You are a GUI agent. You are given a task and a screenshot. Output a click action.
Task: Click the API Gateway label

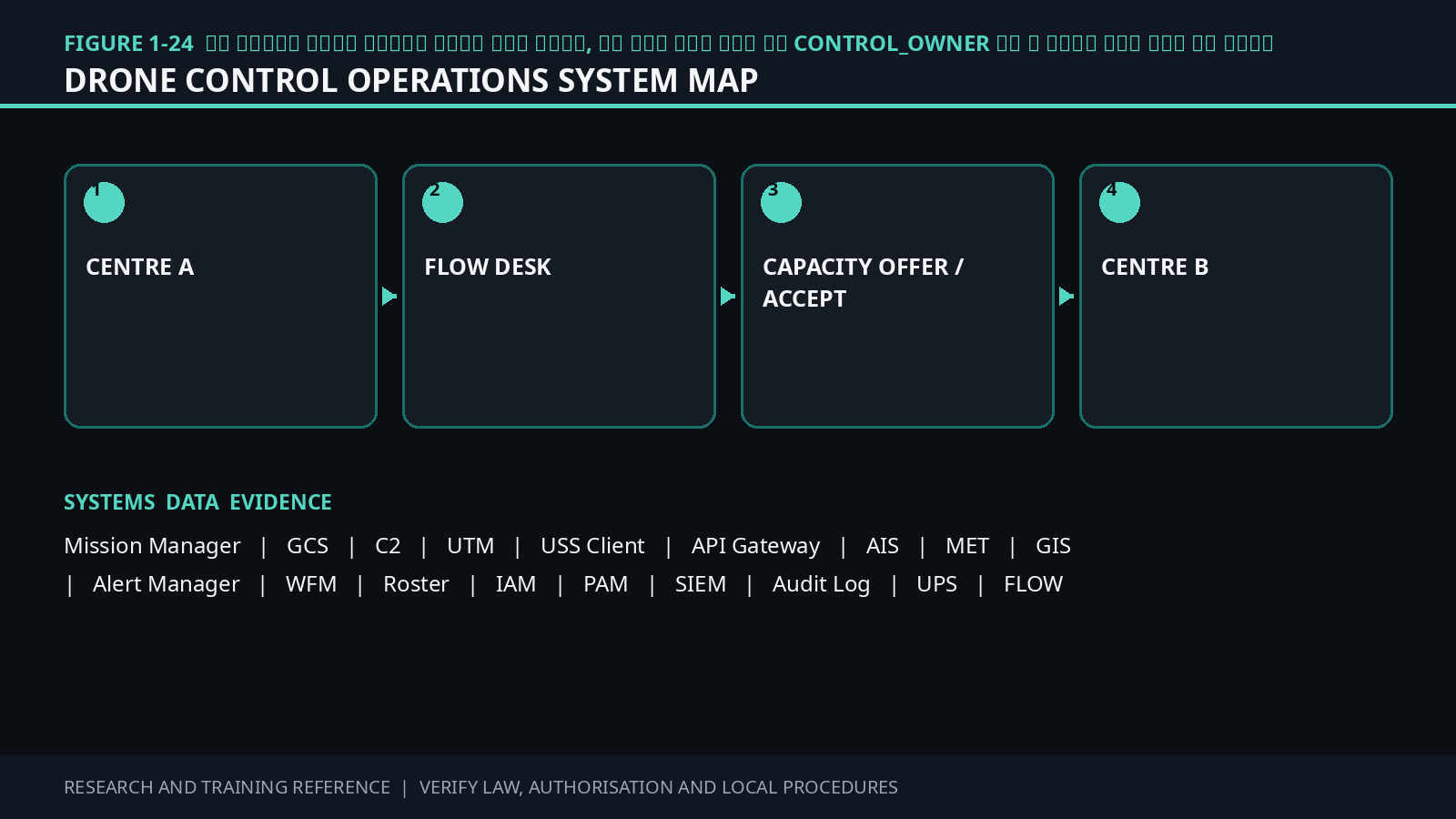(x=755, y=546)
